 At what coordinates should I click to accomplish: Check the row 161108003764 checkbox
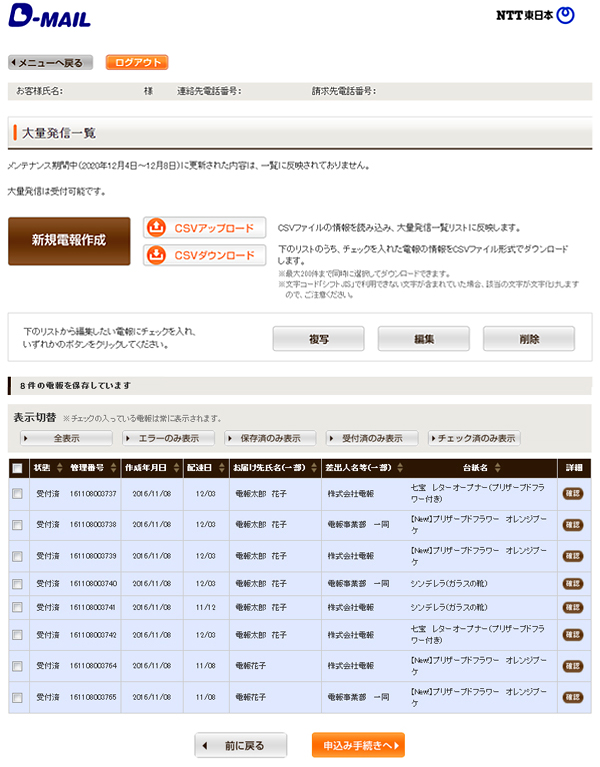[x=18, y=666]
